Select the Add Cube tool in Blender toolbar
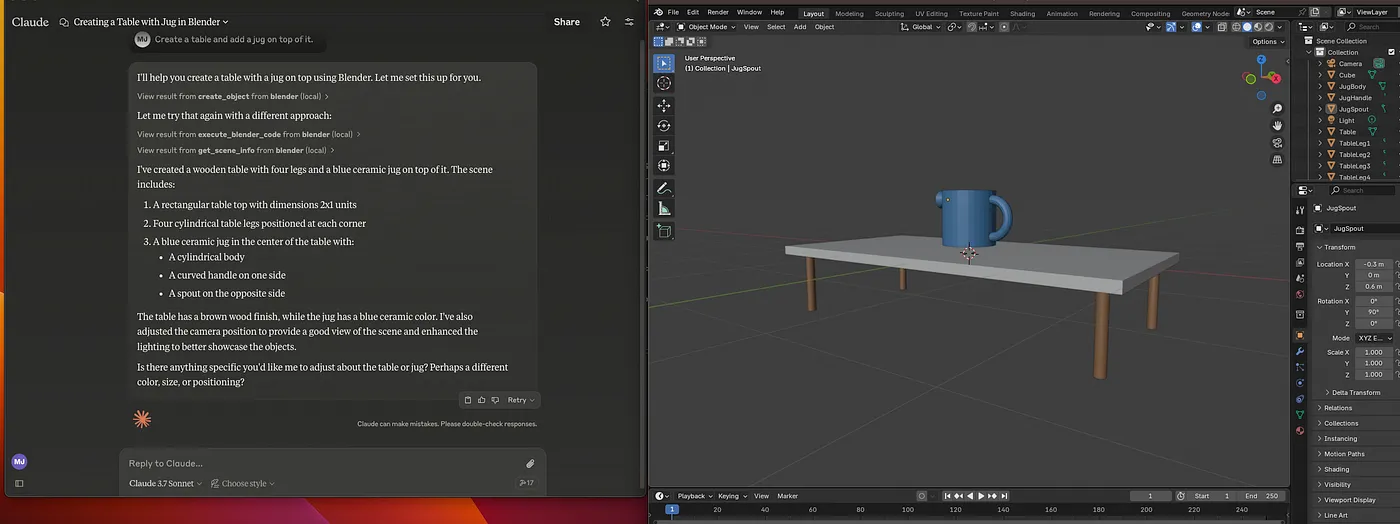 (664, 230)
